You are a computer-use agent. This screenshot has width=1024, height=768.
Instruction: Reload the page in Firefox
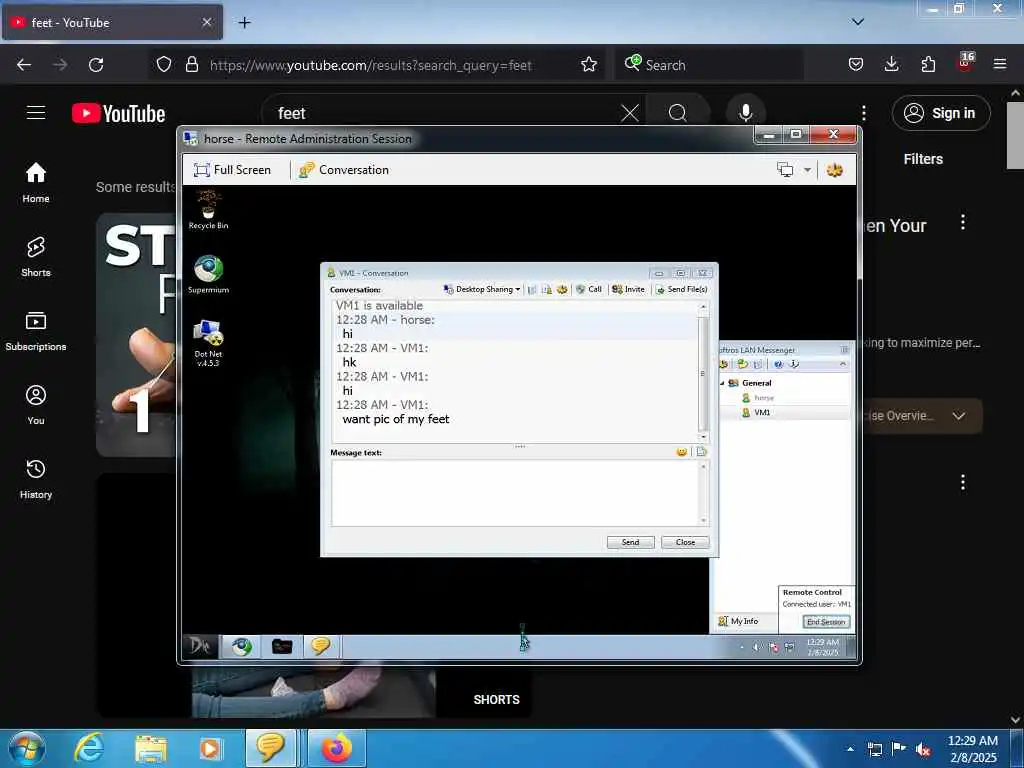[x=96, y=65]
